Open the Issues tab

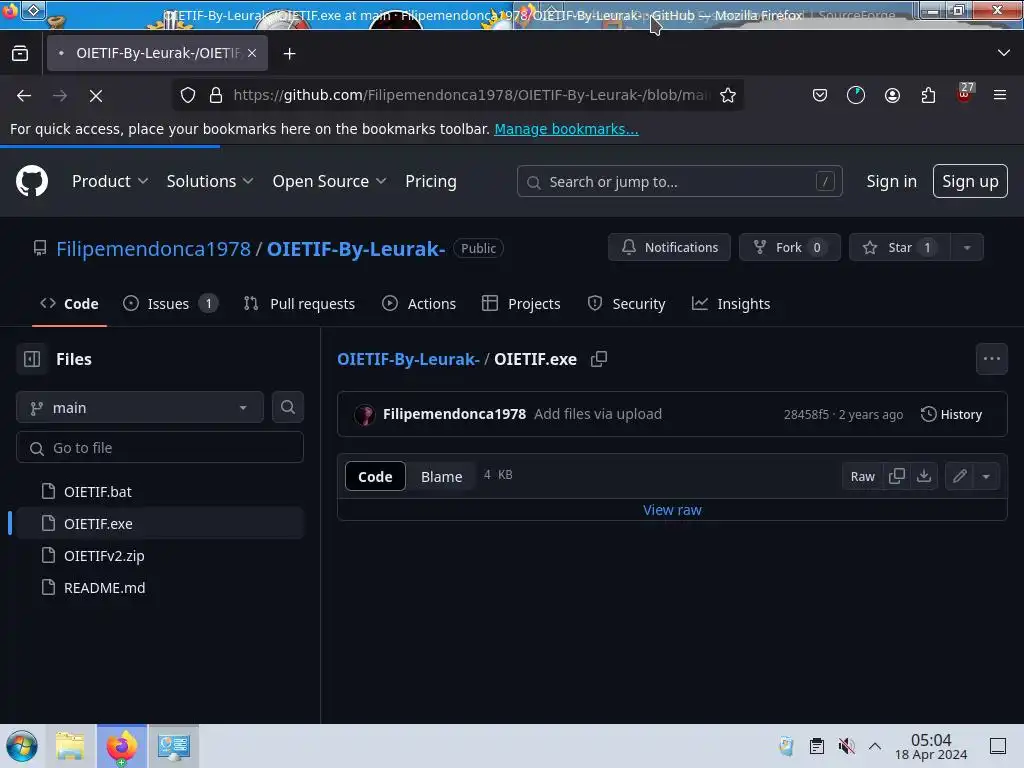point(170,304)
